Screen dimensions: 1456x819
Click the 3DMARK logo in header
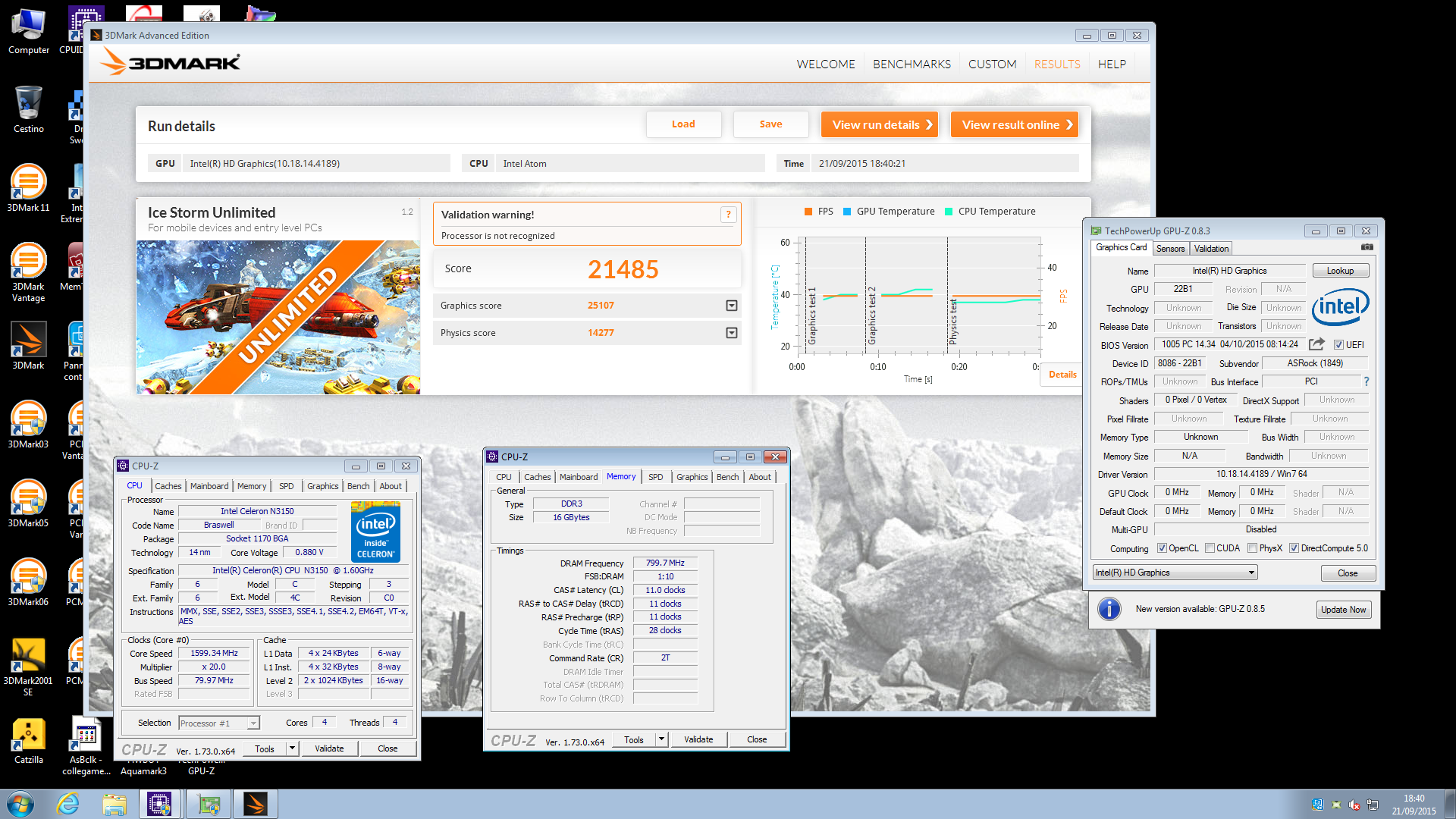coord(171,62)
